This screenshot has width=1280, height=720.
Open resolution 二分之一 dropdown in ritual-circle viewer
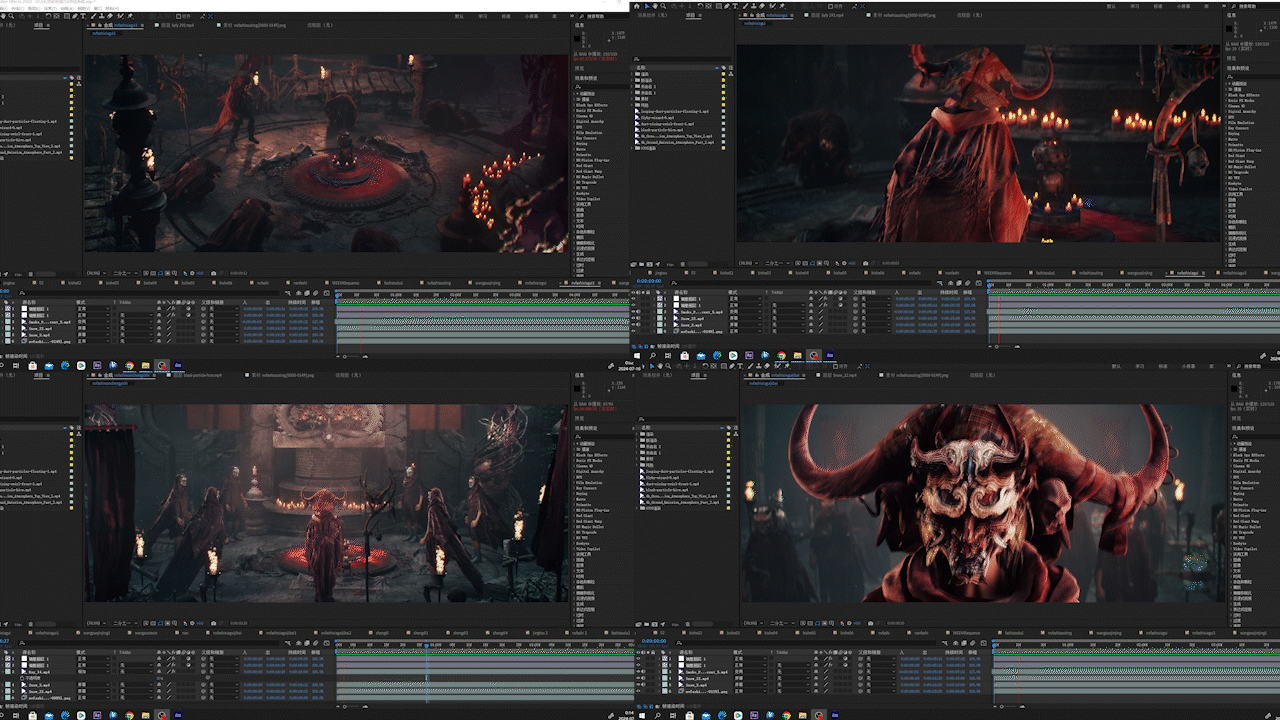coord(125,273)
